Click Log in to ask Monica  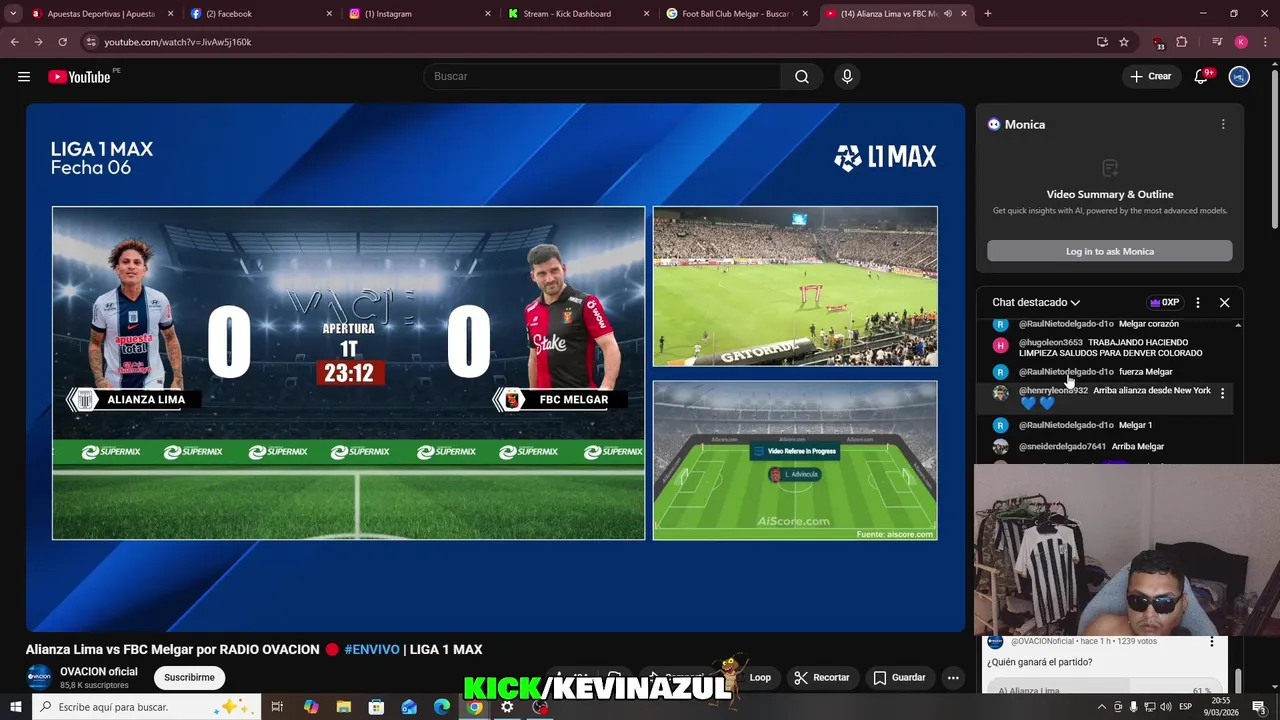(x=1110, y=251)
